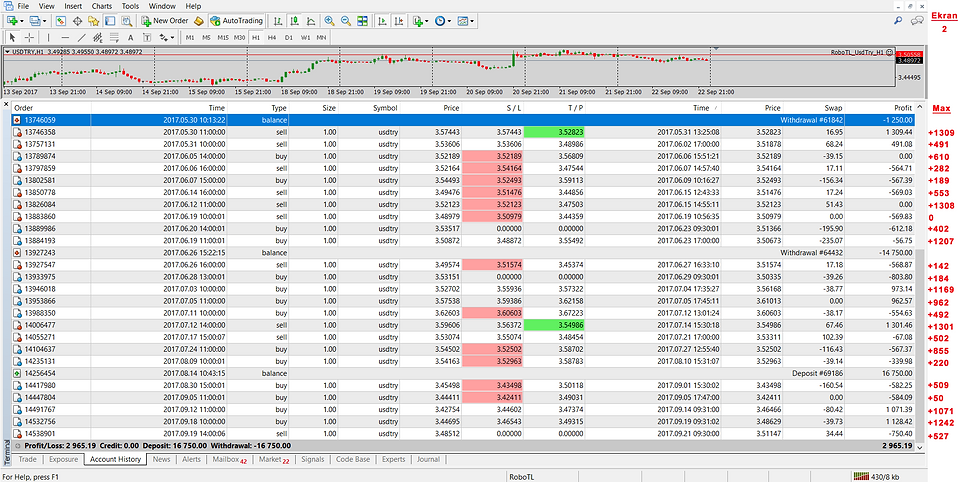
Task: Open the Mailbox tab
Action: click(x=230, y=459)
